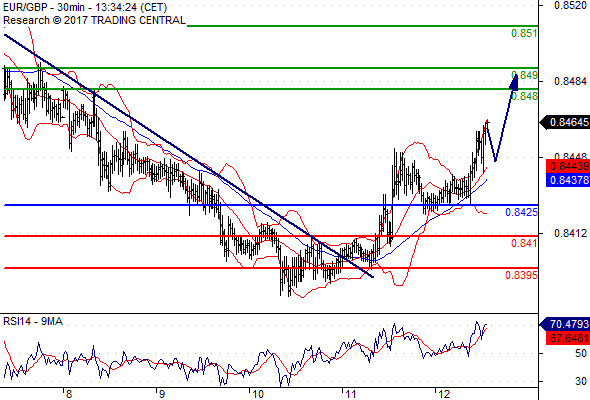Screen dimensions: 590x400
Task: Click the green 0.849 resistance label
Action: pos(525,75)
